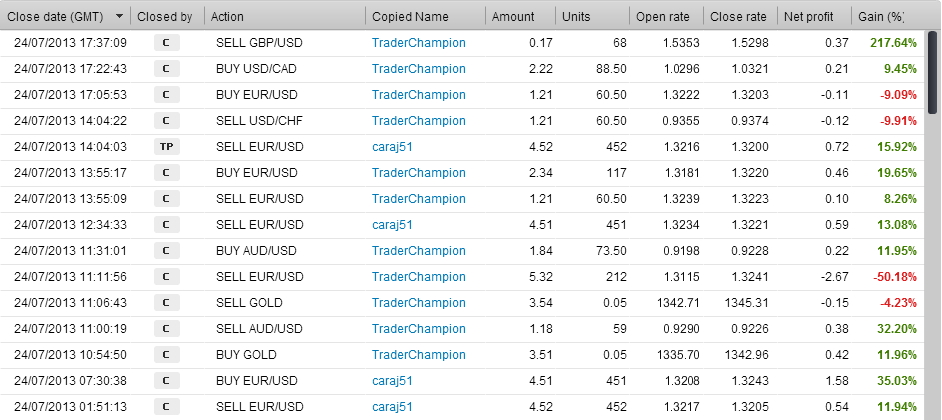942x420 pixels.
Task: Click the C badge on the SELL GOLD row
Action: pyautogui.click(x=165, y=303)
